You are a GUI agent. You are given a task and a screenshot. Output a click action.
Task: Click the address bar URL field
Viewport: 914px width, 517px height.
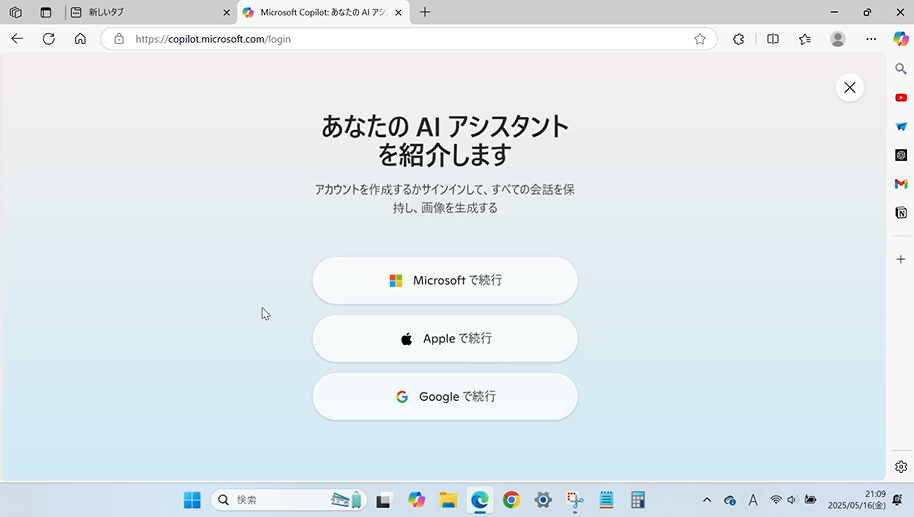400,39
